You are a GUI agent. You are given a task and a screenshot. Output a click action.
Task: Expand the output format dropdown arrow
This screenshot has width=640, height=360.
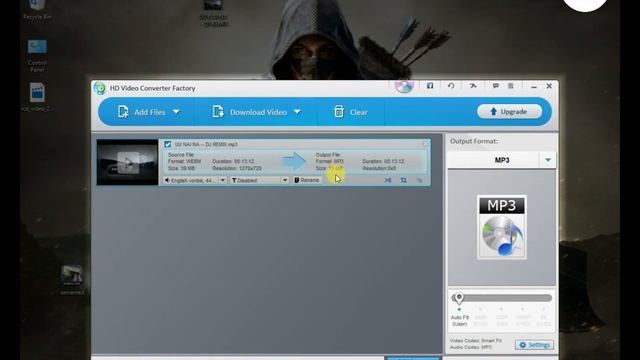[548, 160]
